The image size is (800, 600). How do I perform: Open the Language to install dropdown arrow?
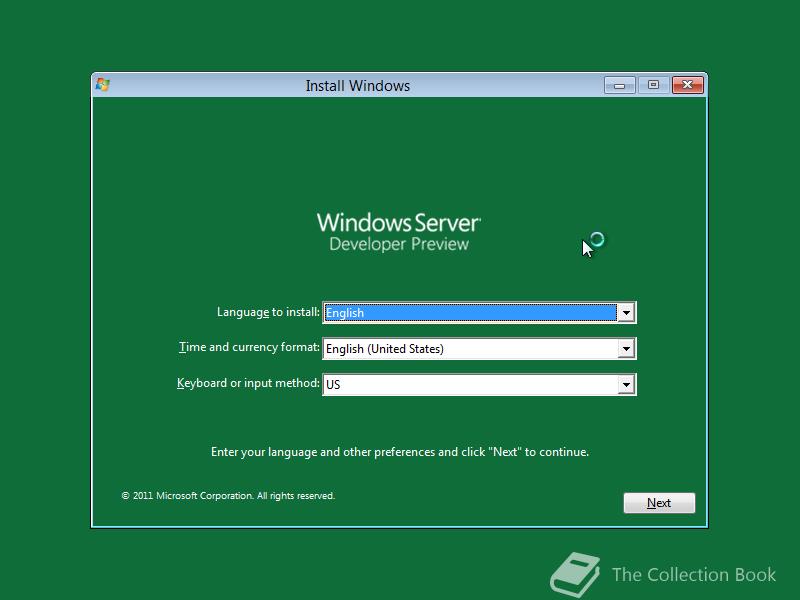click(x=626, y=313)
